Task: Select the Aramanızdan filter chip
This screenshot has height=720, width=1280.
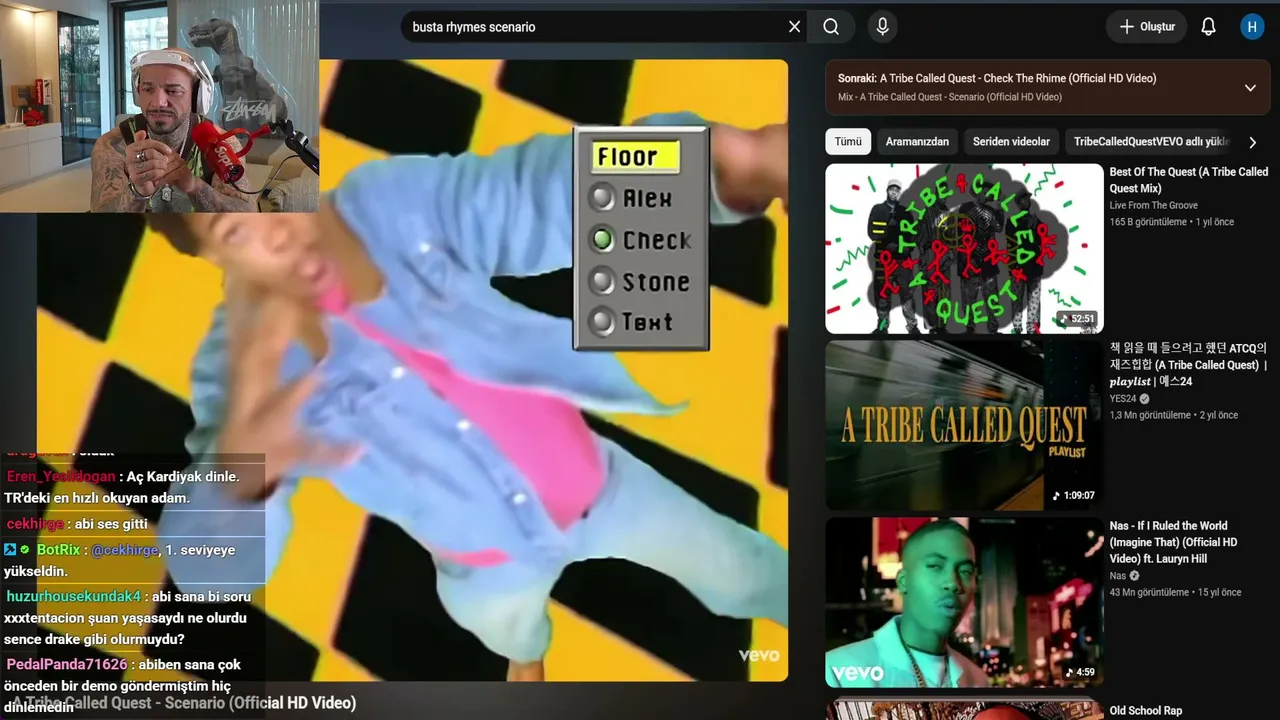Action: [x=917, y=142]
